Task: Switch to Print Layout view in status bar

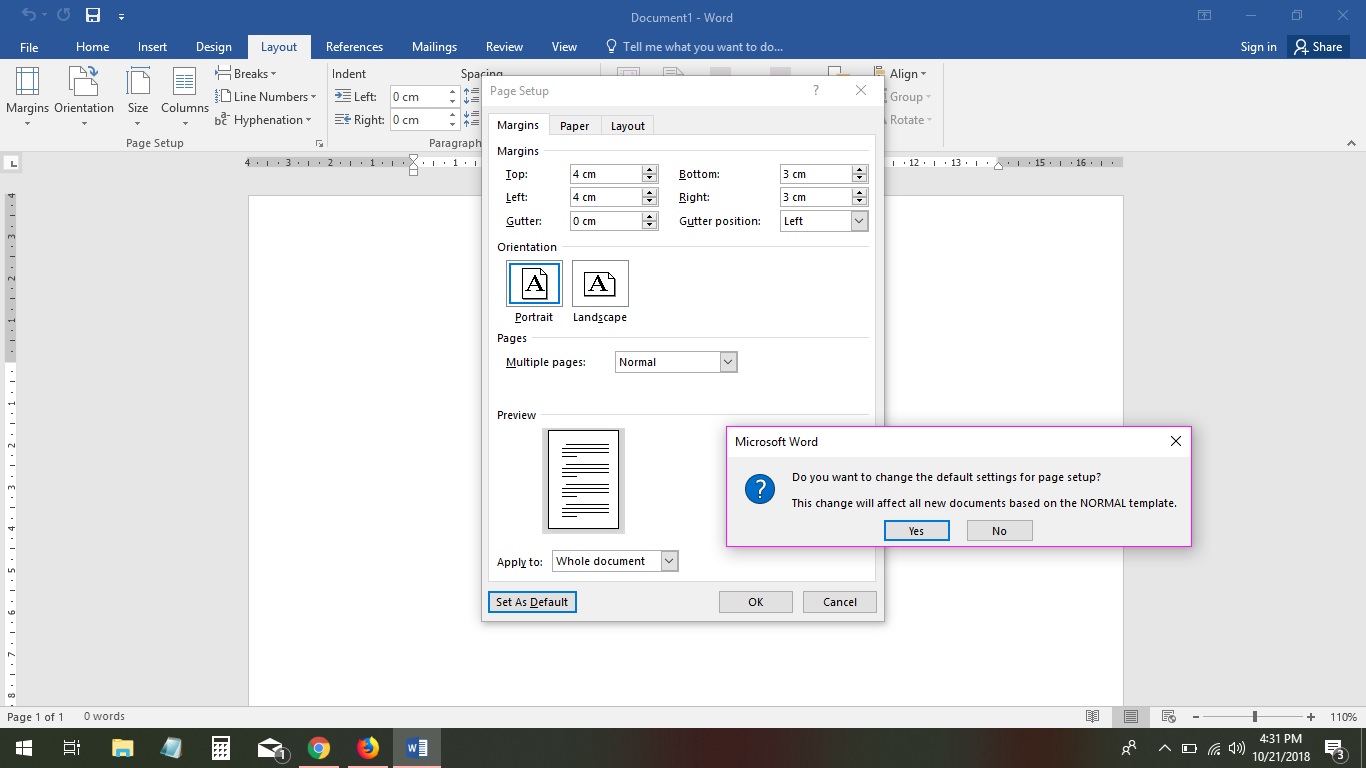Action: [1131, 717]
